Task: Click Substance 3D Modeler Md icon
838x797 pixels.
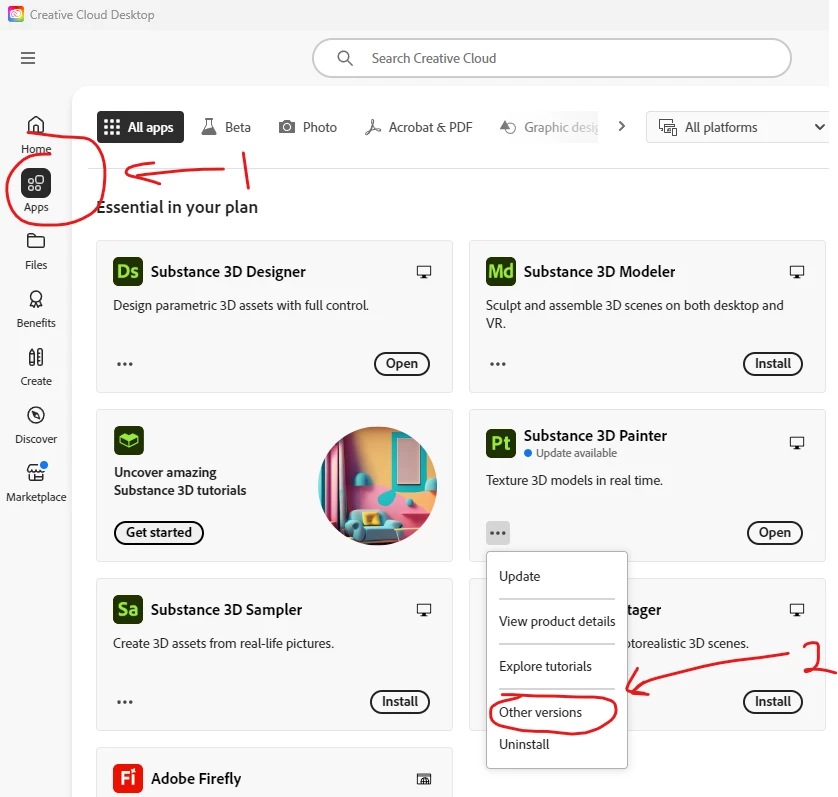Action: tap(501, 272)
